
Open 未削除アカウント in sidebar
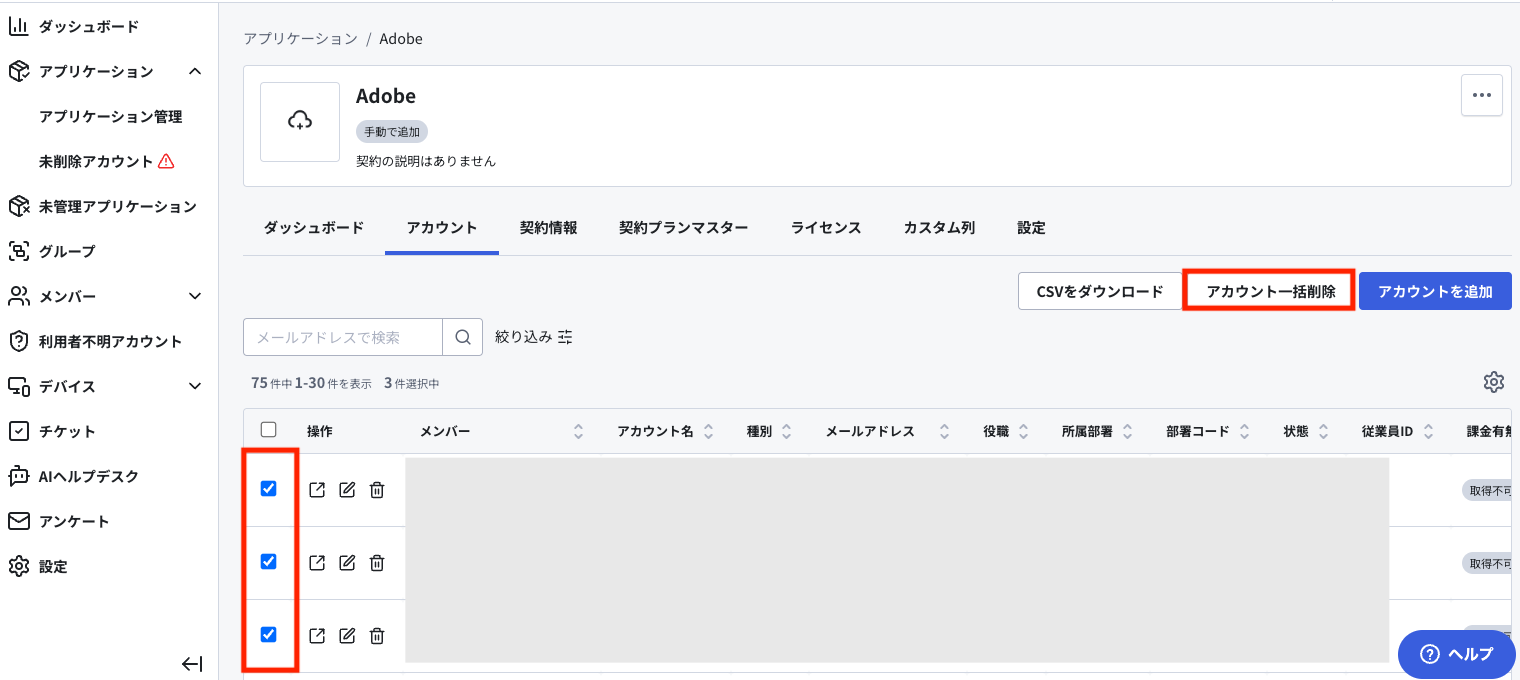tap(96, 161)
